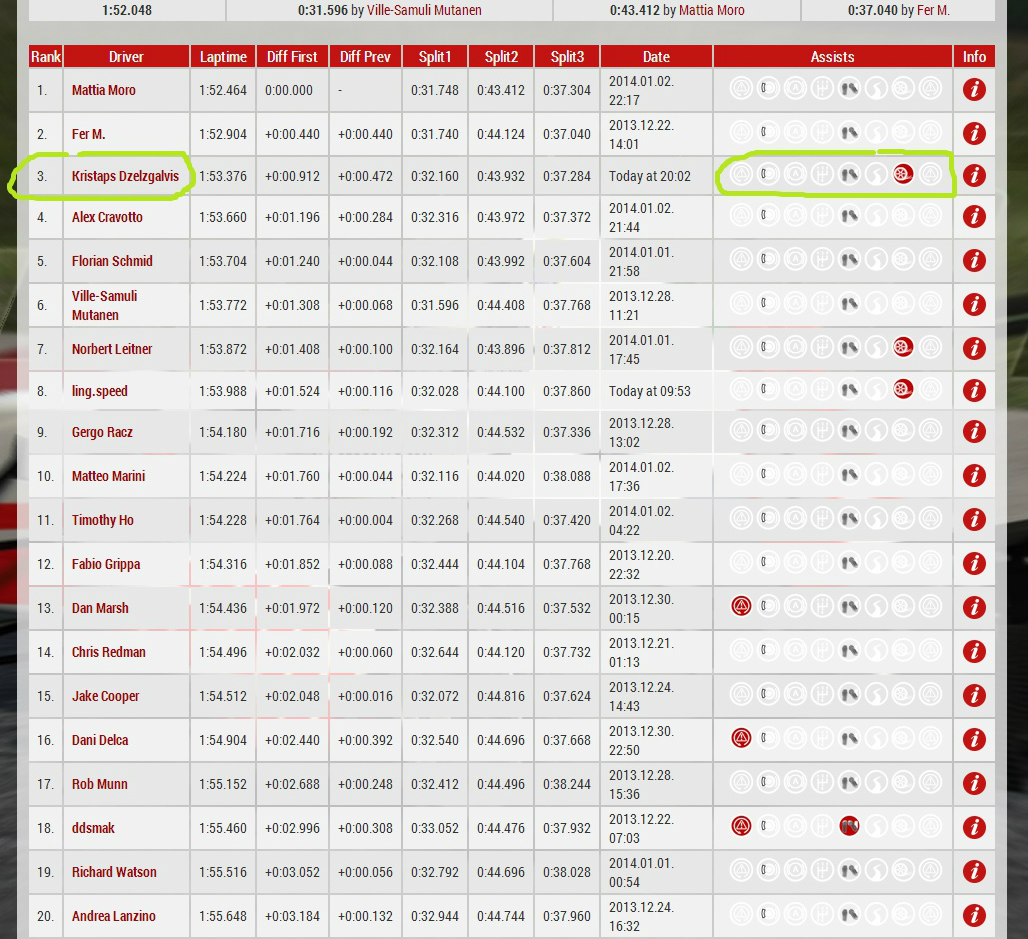
Task: Open Alex Cravotto driver profile
Action: click(x=107, y=217)
